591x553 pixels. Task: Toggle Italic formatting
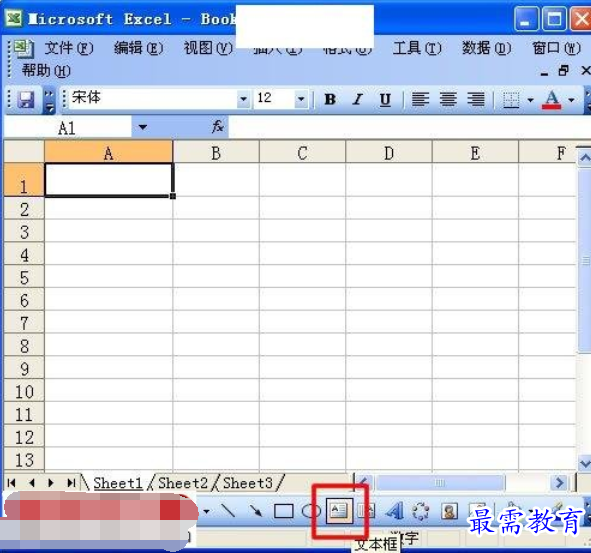click(x=357, y=100)
